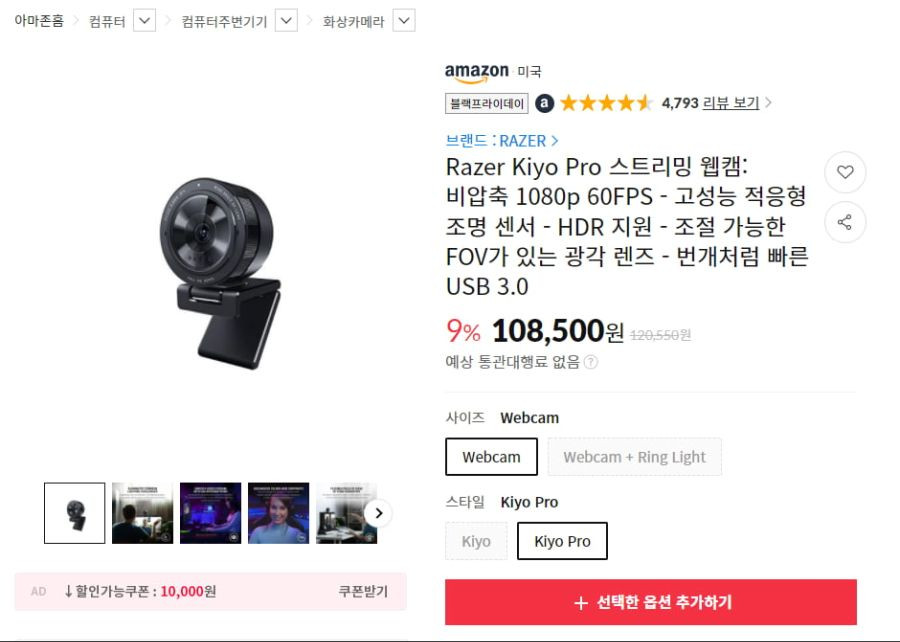Expand the 화상카메라 breadcrumb dropdown
The height and width of the screenshot is (642, 900).
(404, 21)
